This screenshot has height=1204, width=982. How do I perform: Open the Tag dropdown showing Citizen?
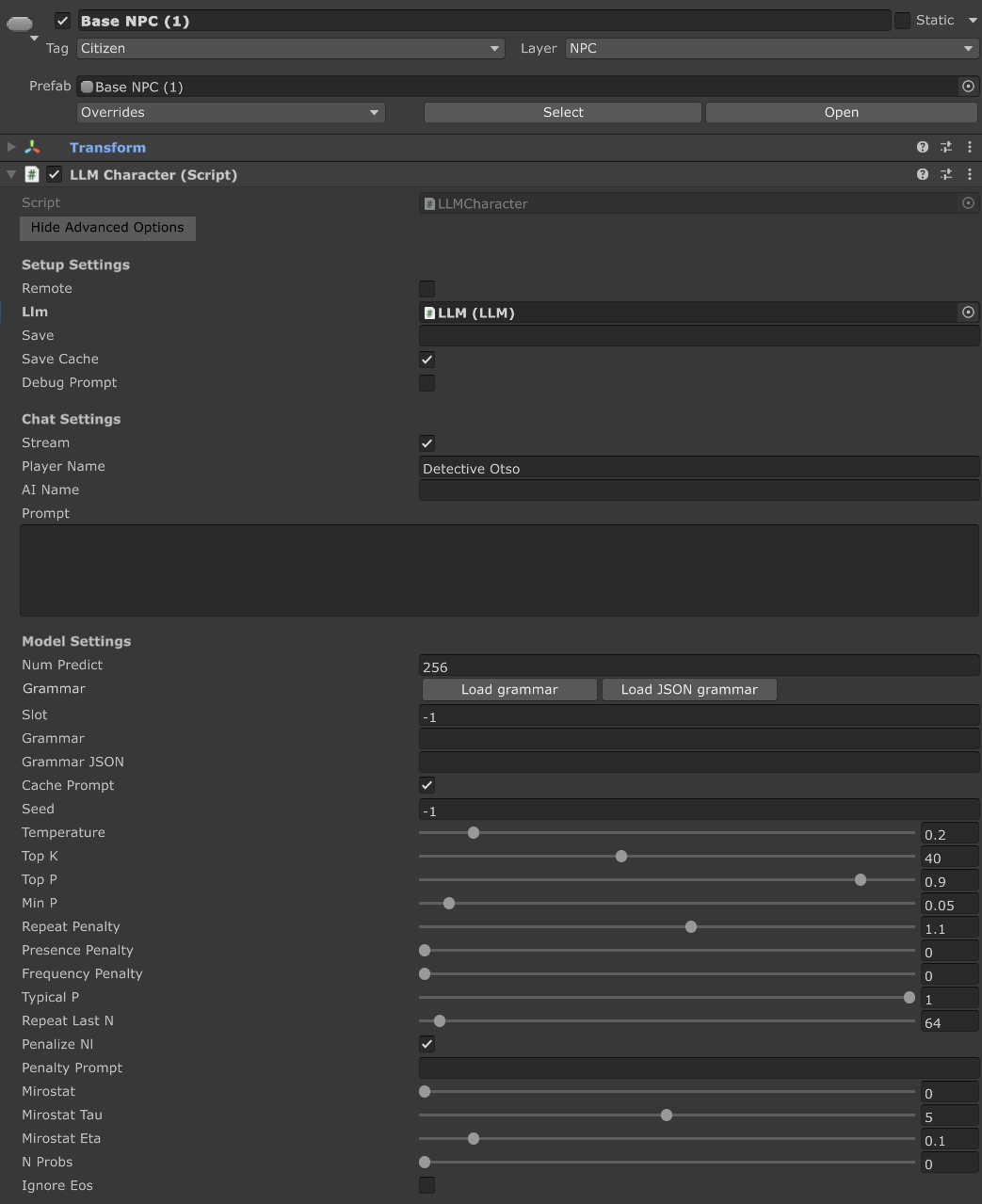coord(291,48)
